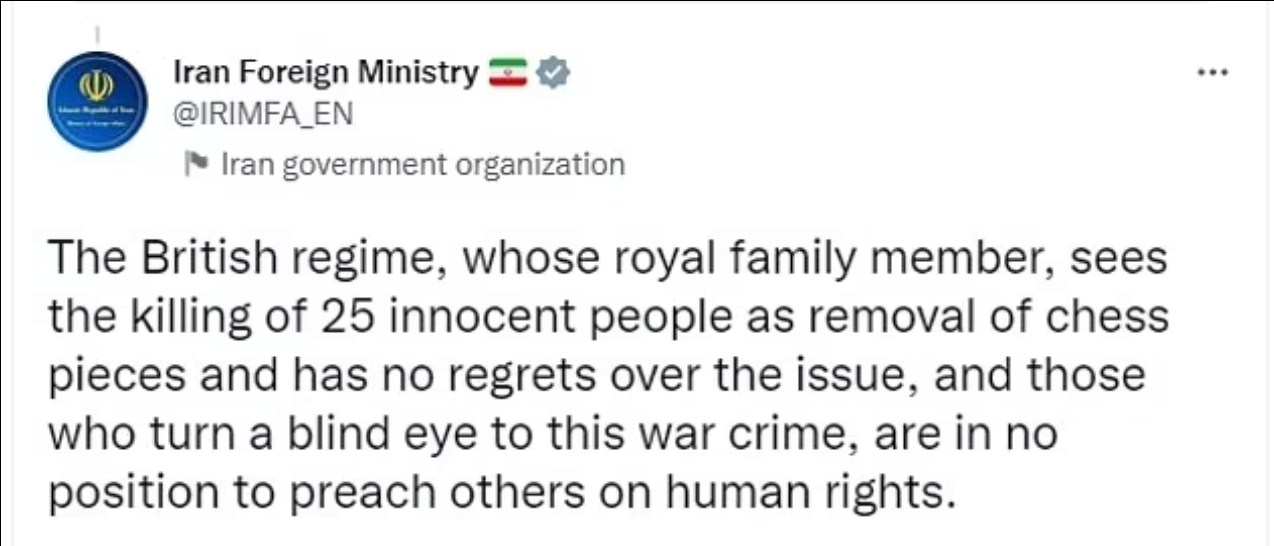Click the verified badge next to the name
Viewport: 1274px width, 546px height.
[554, 73]
